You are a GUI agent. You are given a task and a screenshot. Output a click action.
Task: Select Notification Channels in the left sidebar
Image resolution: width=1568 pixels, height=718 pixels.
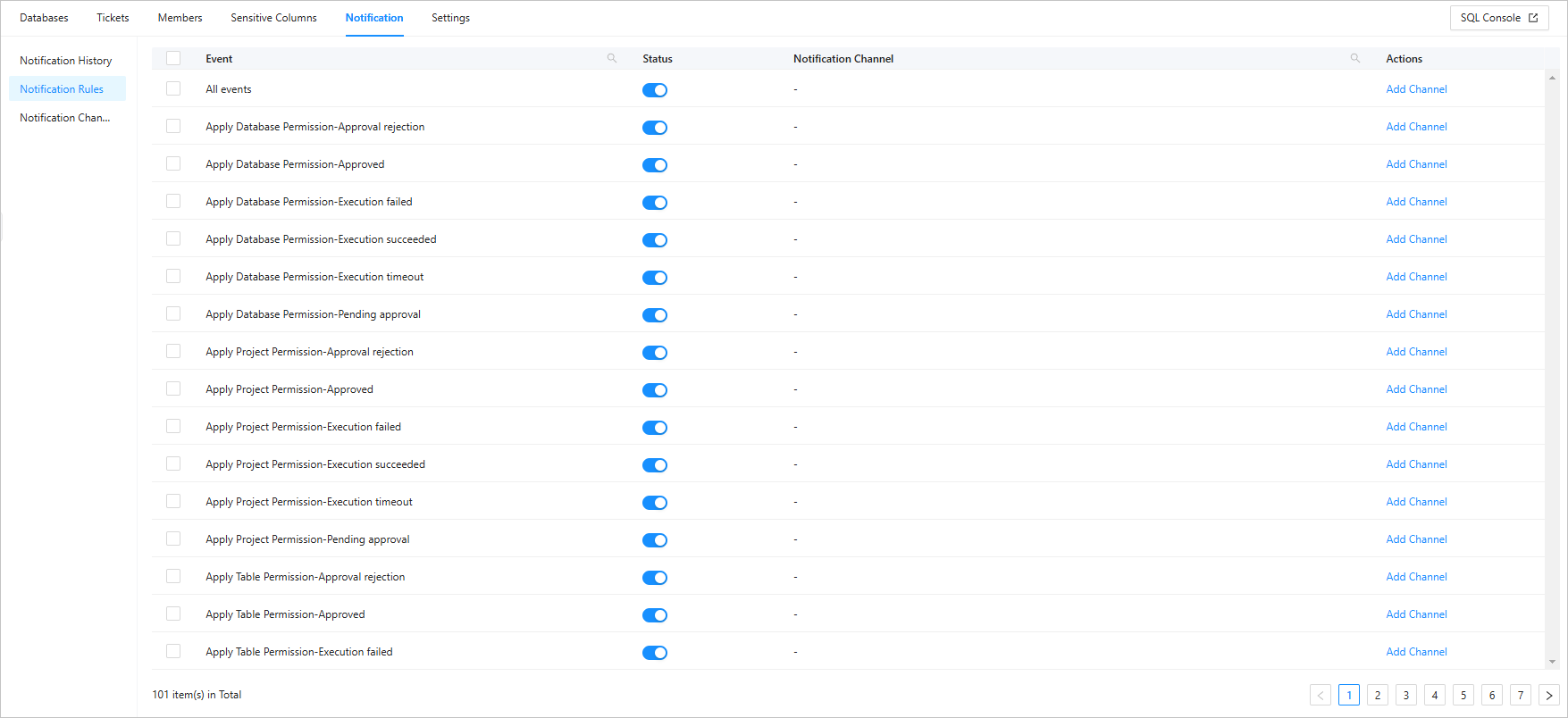pyautogui.click(x=65, y=118)
